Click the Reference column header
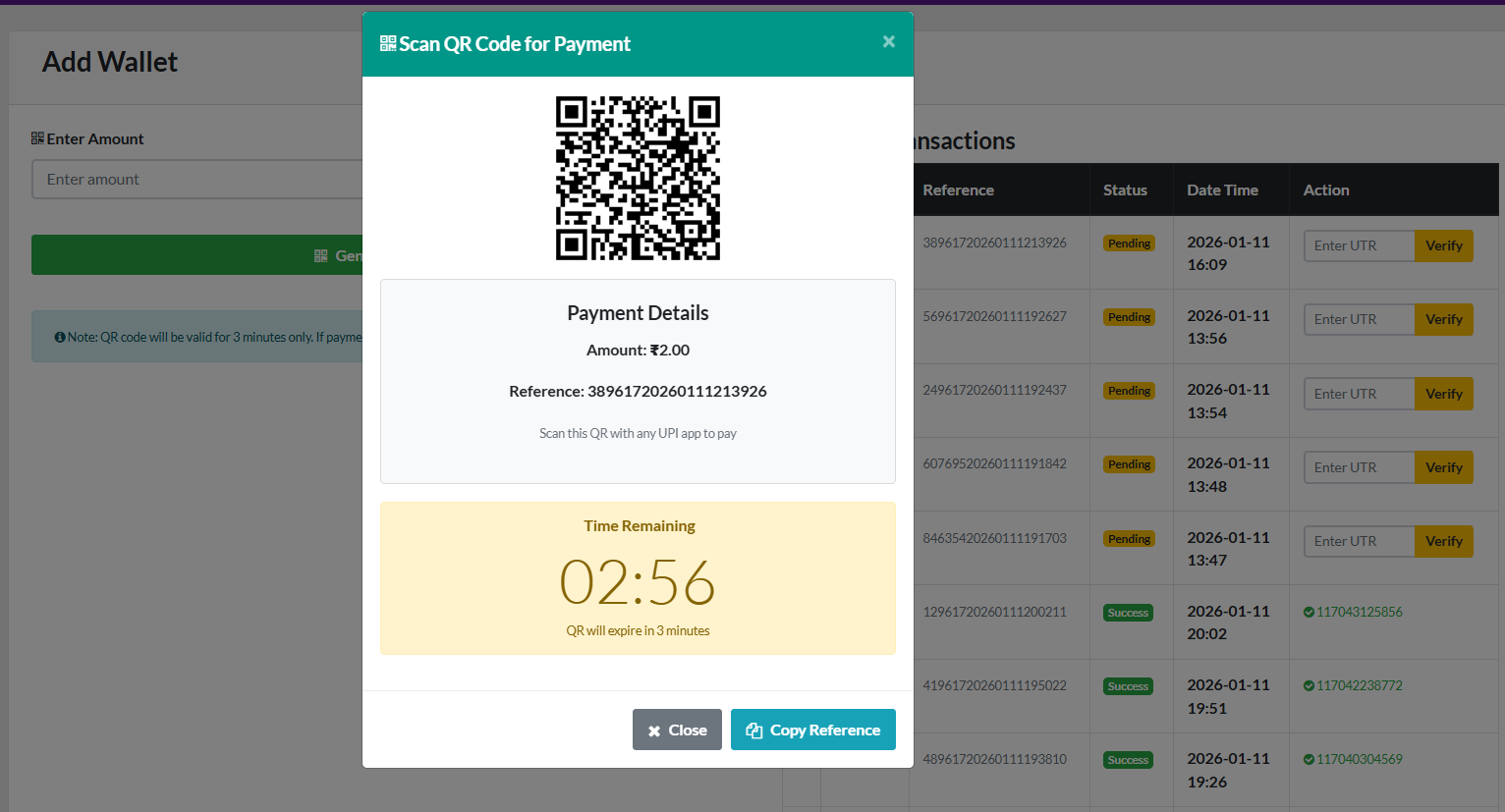This screenshot has width=1505, height=812. (x=958, y=189)
